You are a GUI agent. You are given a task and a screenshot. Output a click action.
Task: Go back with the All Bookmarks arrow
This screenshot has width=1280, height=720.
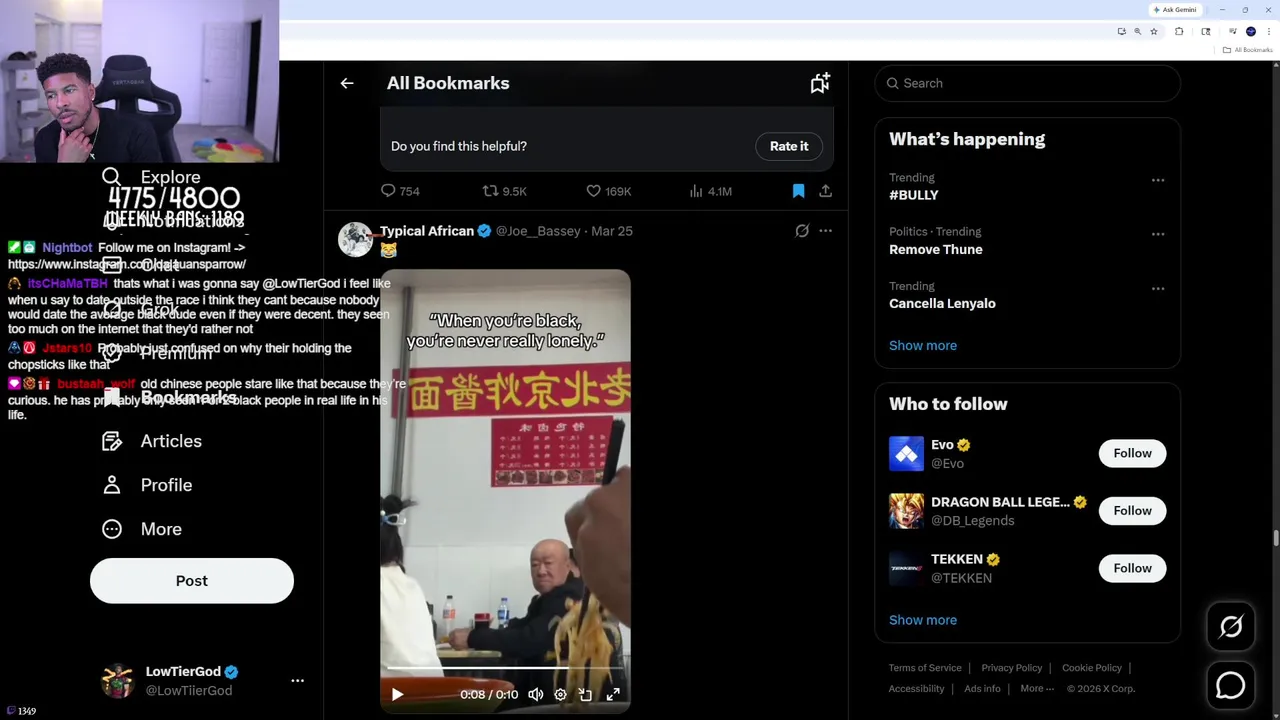coord(347,83)
